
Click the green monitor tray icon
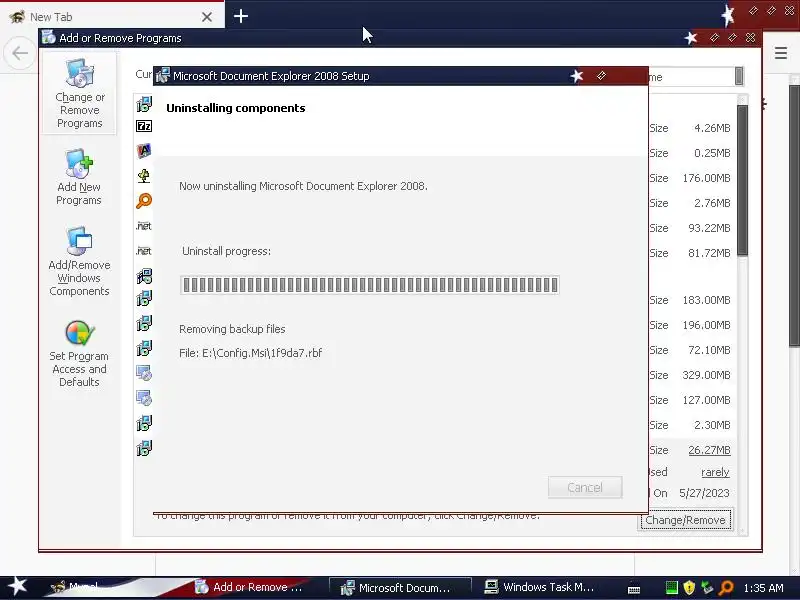pyautogui.click(x=671, y=588)
